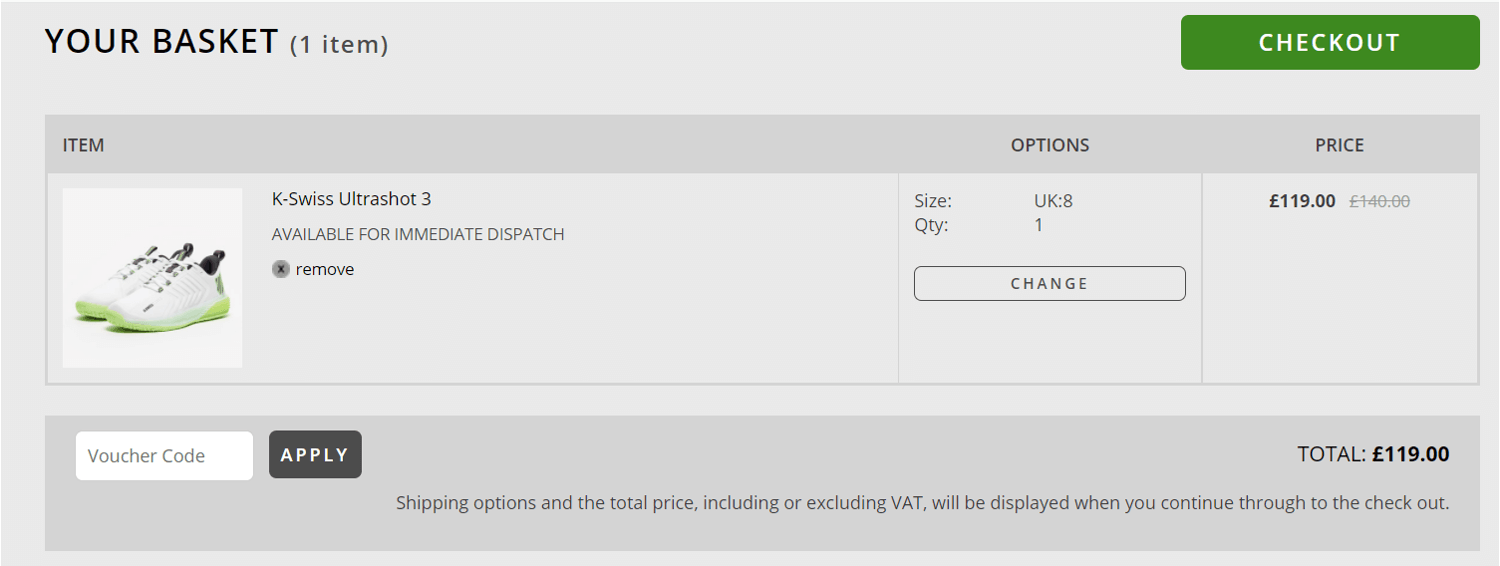Click the quantity value 1
This screenshot has width=1500, height=566.
1039,225
